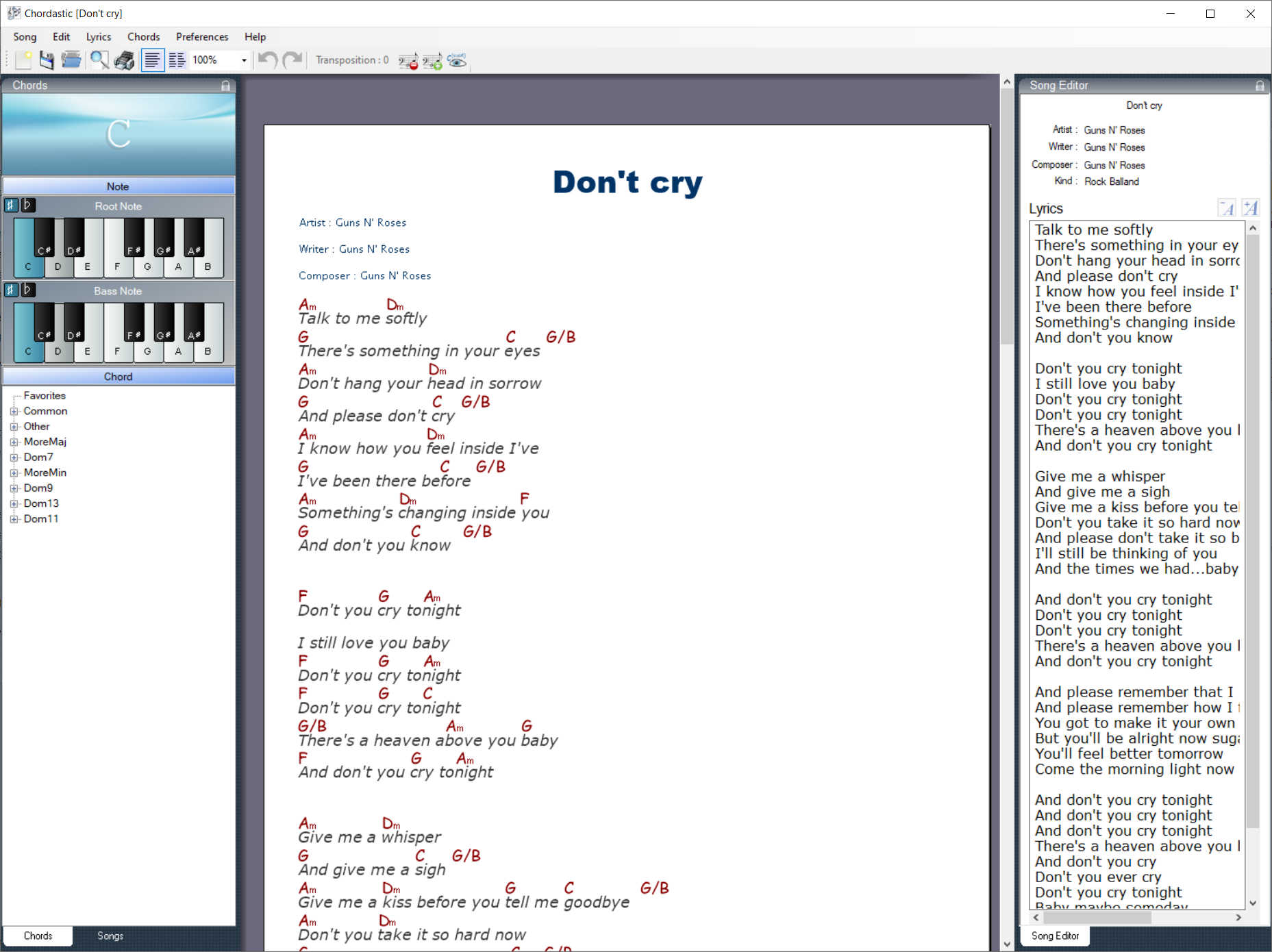This screenshot has width=1272, height=952.
Task: Enable flat notation for Bass Note
Action: [27, 290]
